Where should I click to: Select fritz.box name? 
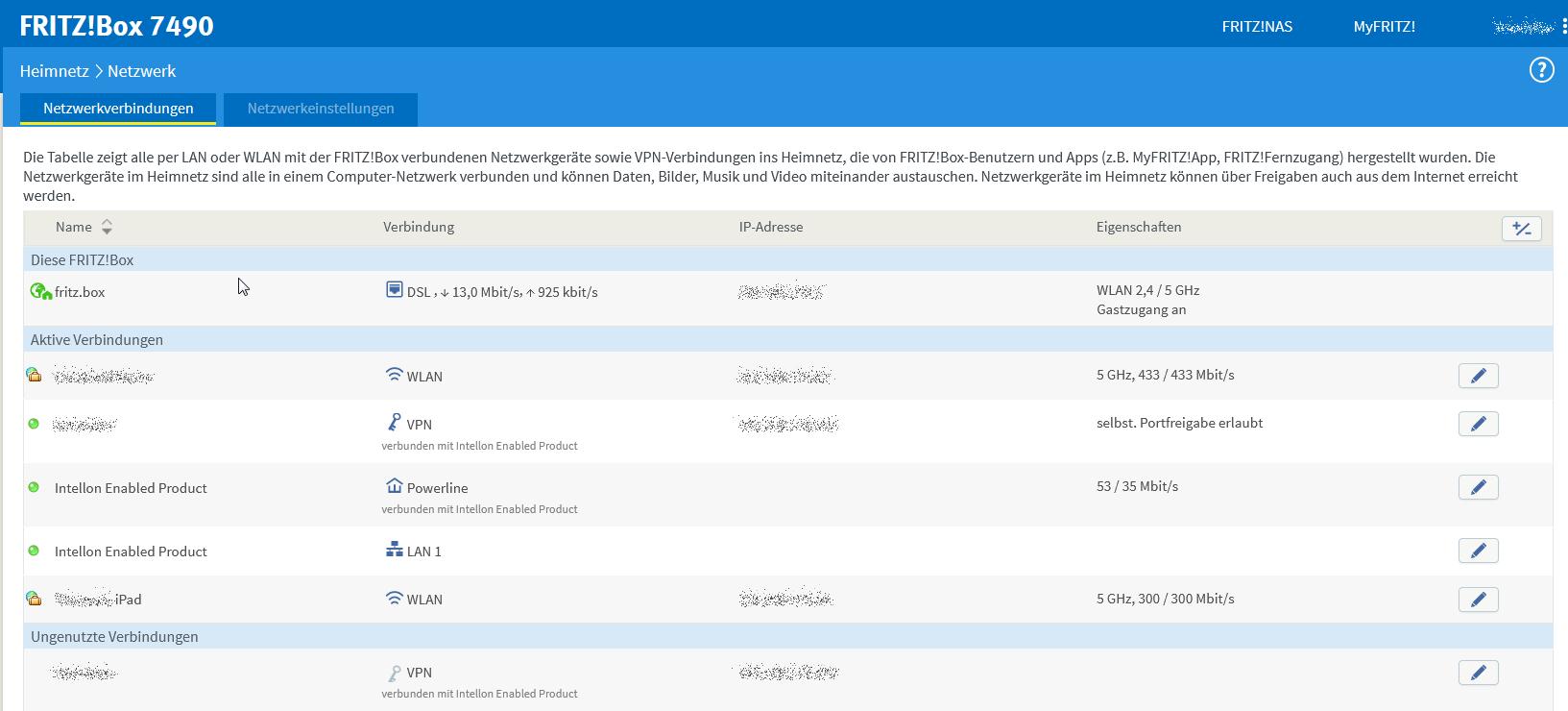(80, 292)
